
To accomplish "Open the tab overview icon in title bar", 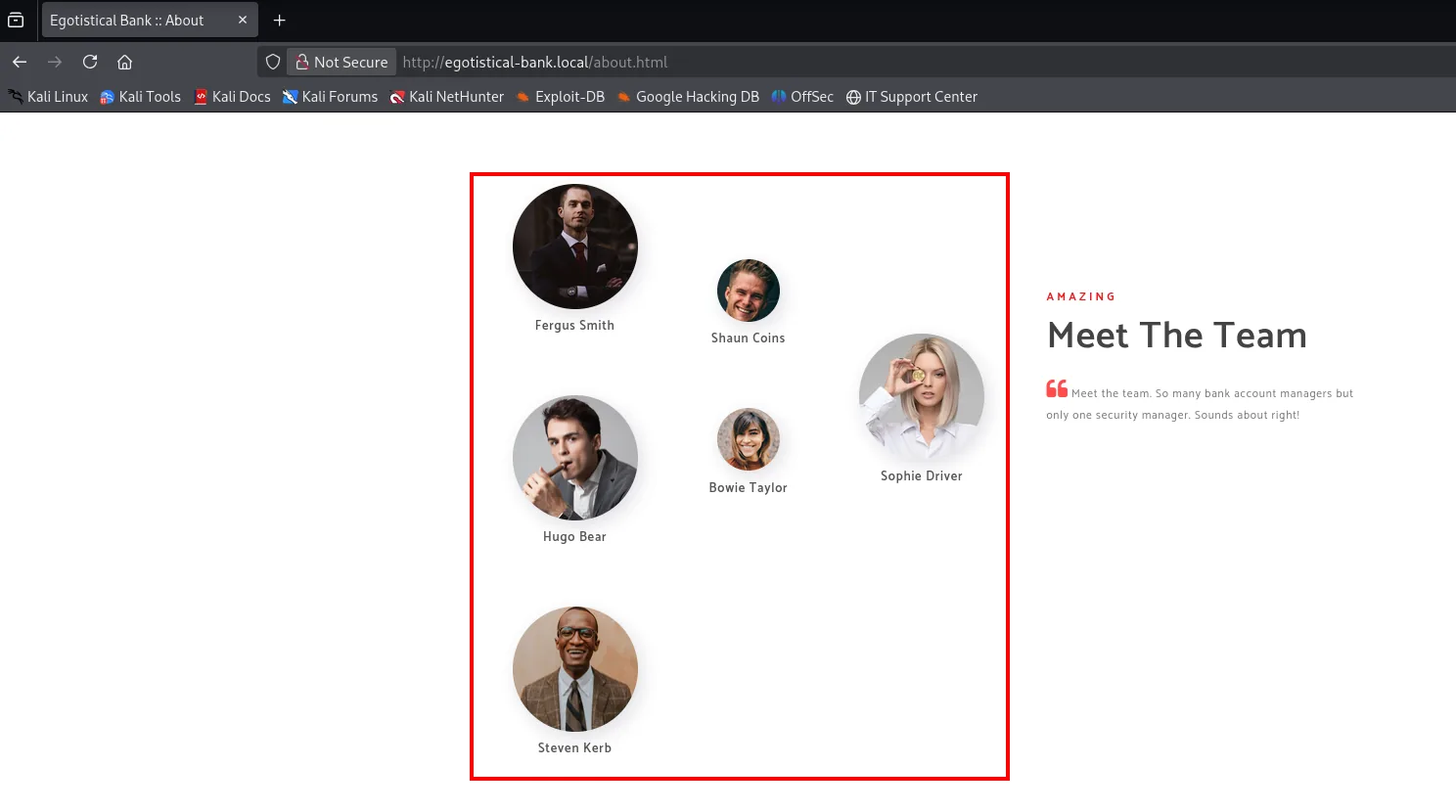I will coord(16,20).
